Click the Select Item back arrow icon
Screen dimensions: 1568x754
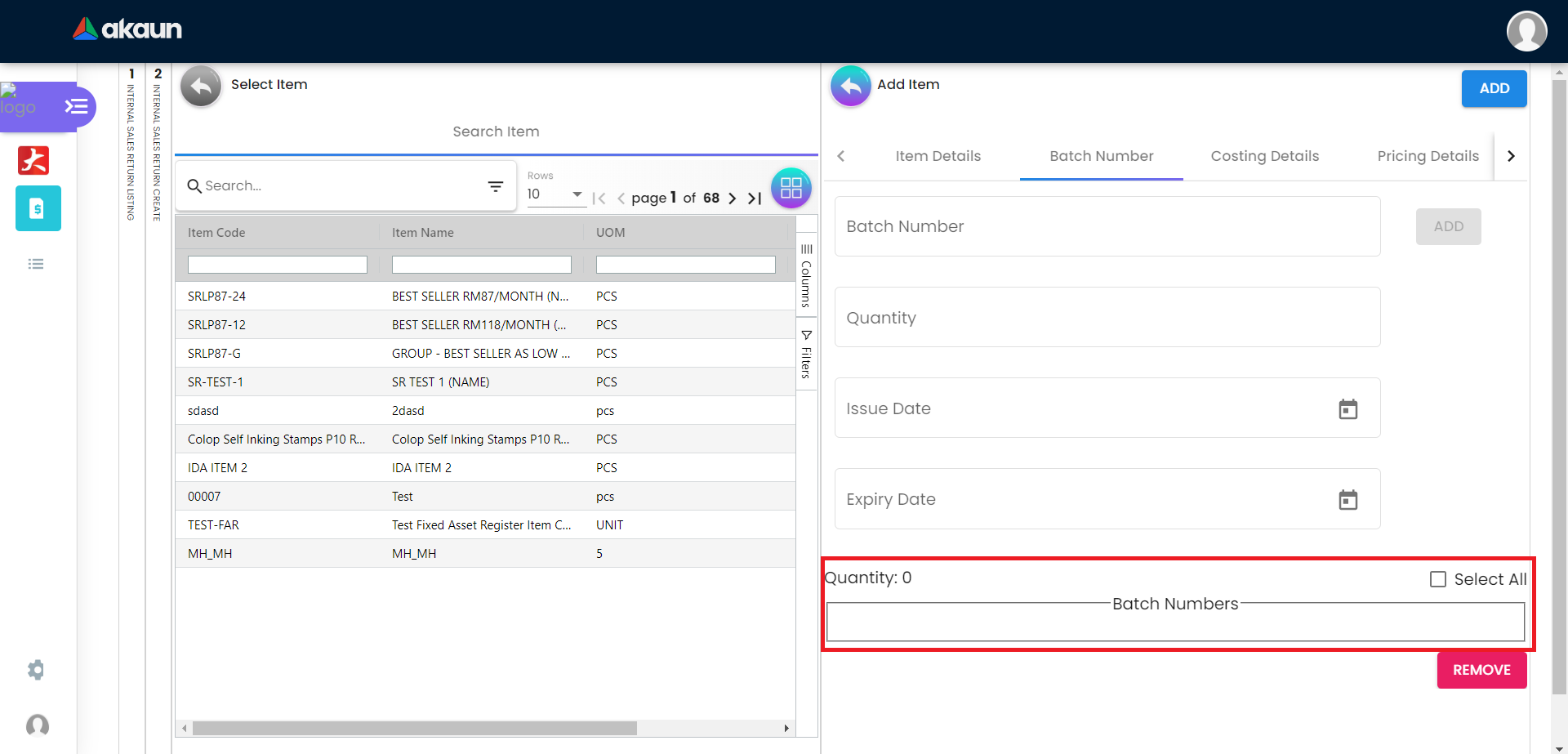[x=201, y=86]
